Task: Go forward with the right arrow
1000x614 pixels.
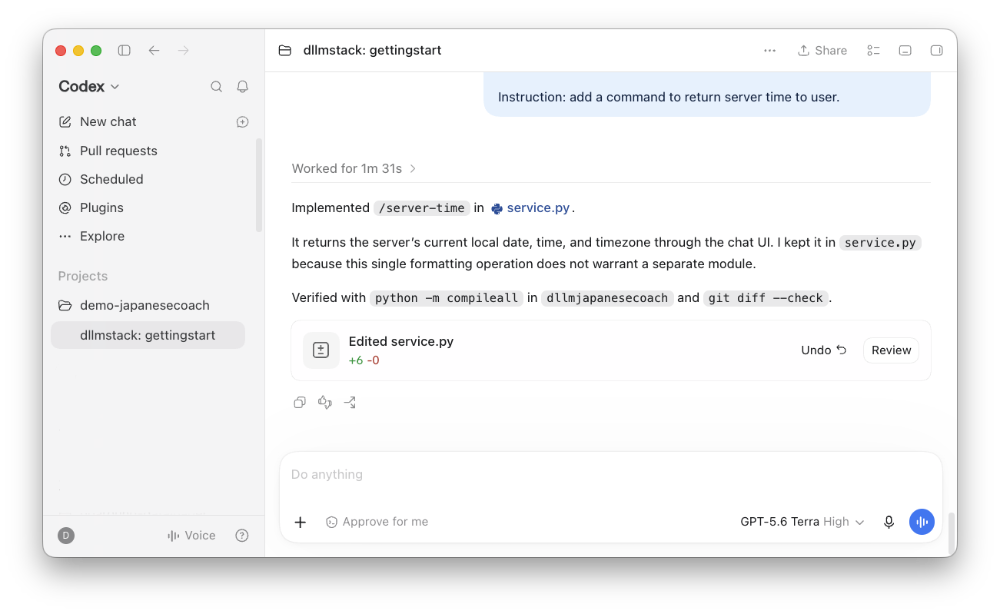Action: (183, 50)
